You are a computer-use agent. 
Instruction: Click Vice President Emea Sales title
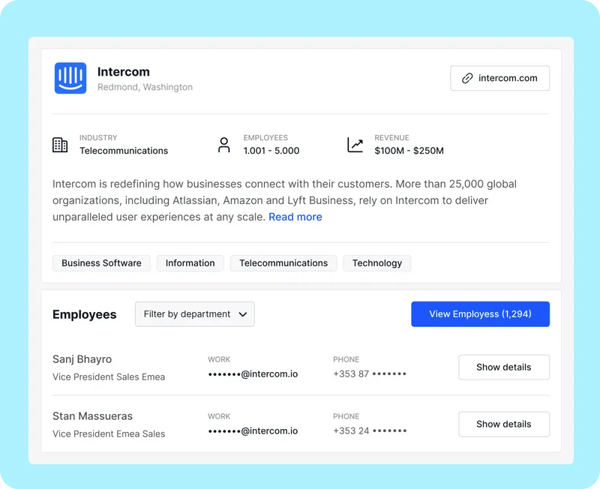109,434
